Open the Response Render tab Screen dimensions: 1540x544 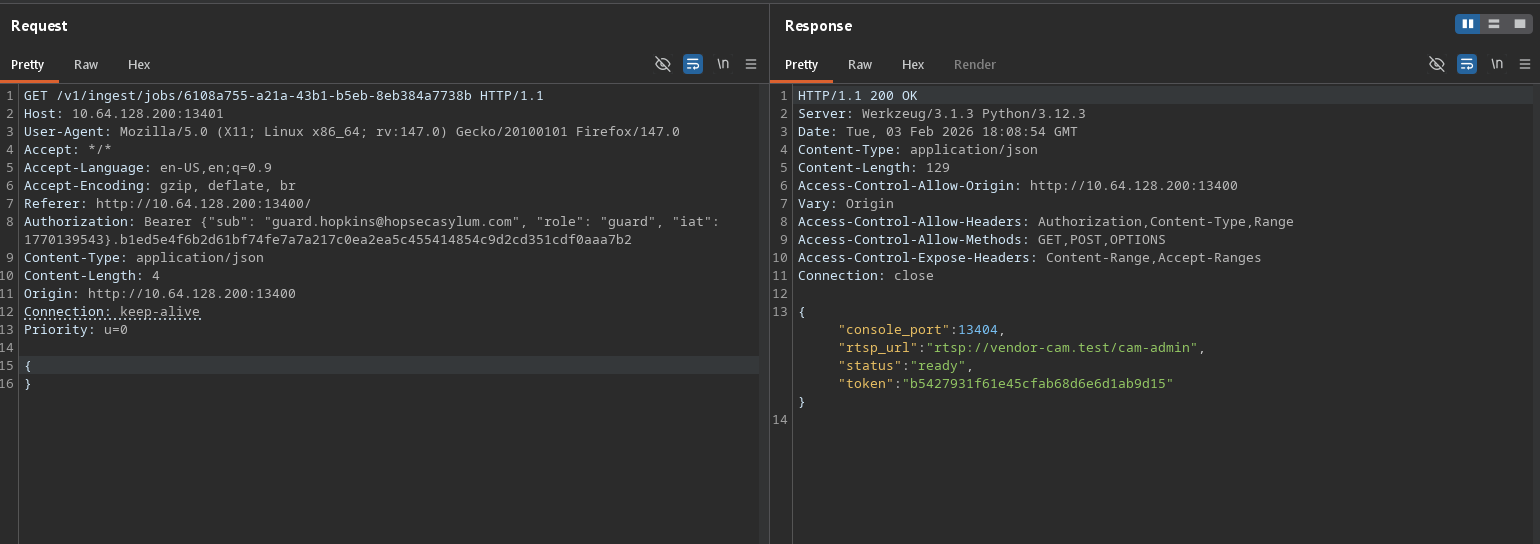(974, 65)
